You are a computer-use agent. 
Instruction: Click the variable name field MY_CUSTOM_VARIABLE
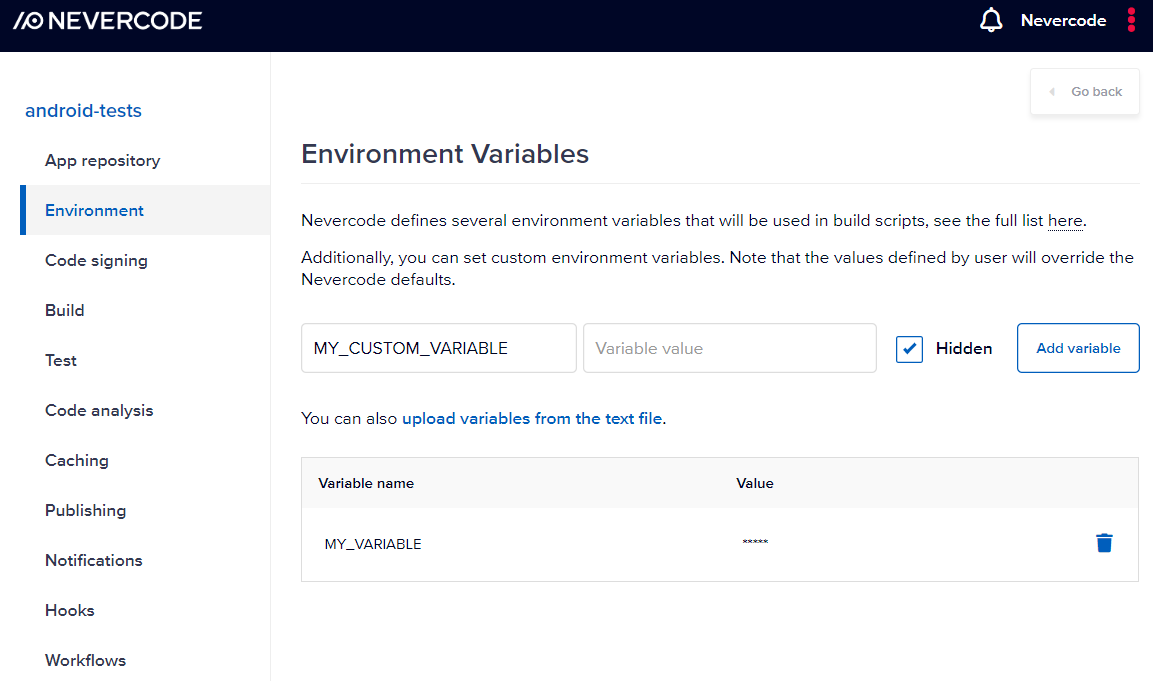[x=438, y=348]
